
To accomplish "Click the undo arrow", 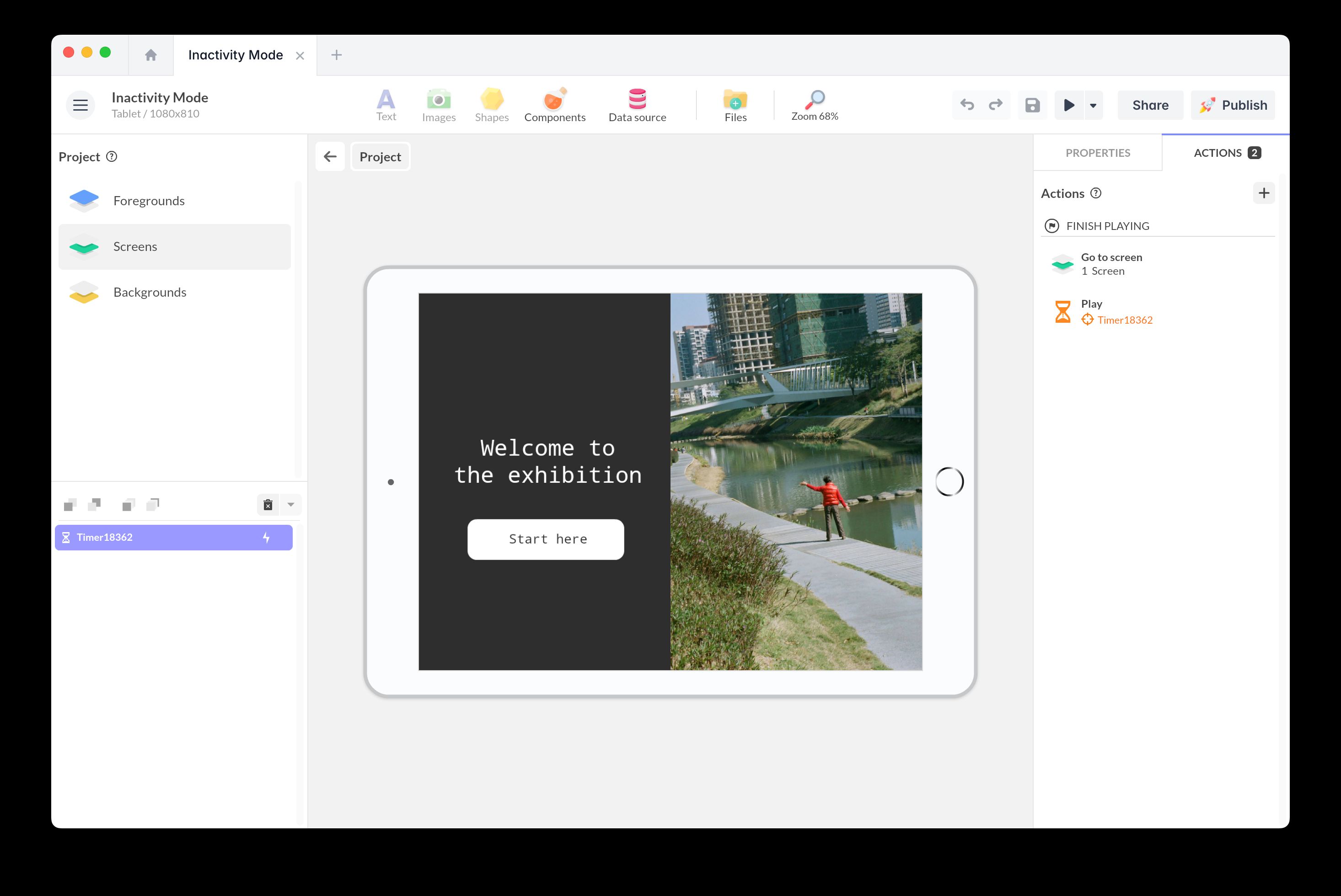I will tap(966, 105).
